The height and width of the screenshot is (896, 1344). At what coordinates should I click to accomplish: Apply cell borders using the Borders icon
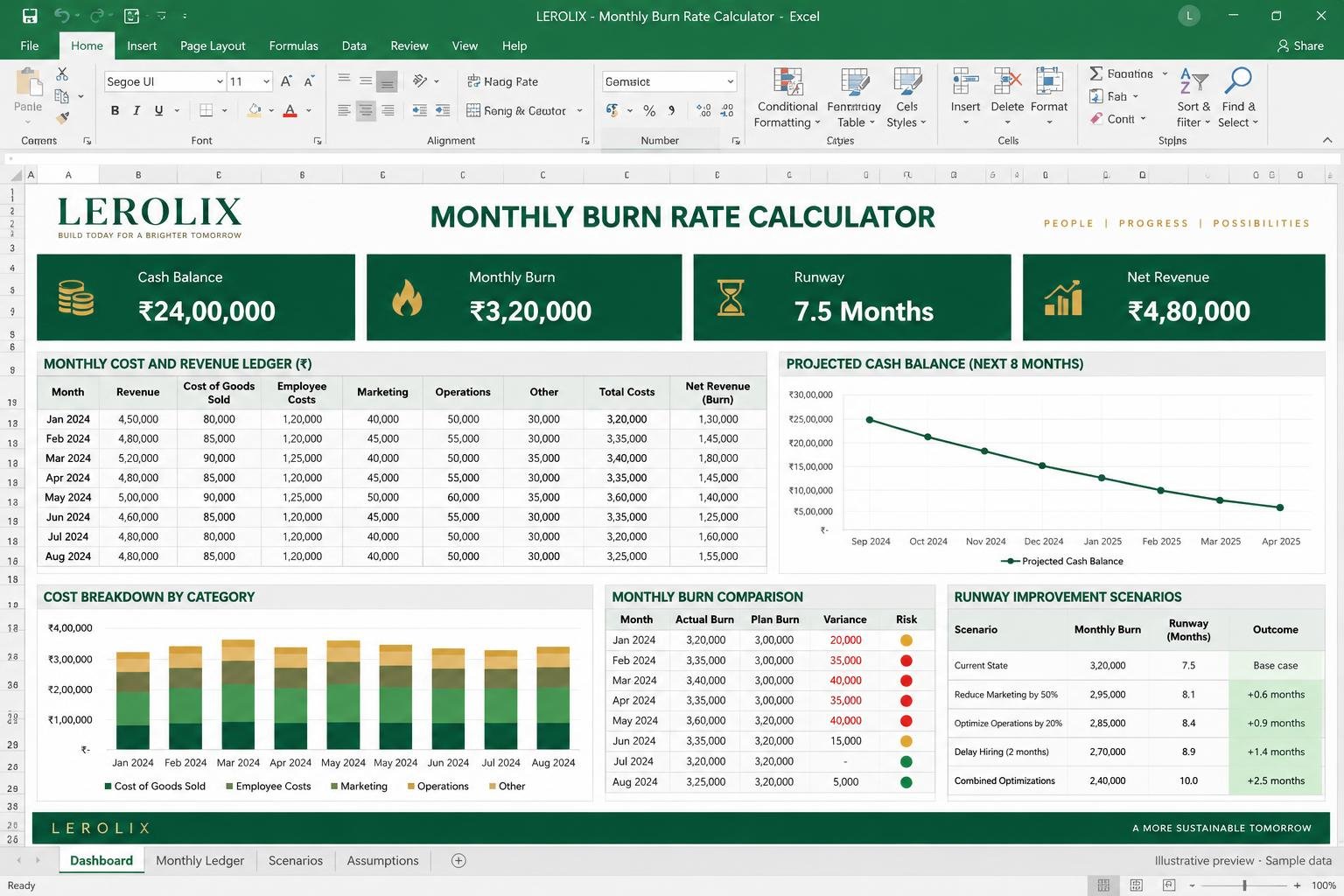pyautogui.click(x=206, y=110)
